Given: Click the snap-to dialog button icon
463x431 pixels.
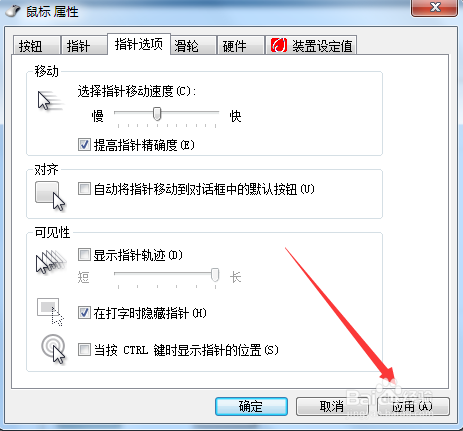Looking at the screenshot, I should coord(50,196).
